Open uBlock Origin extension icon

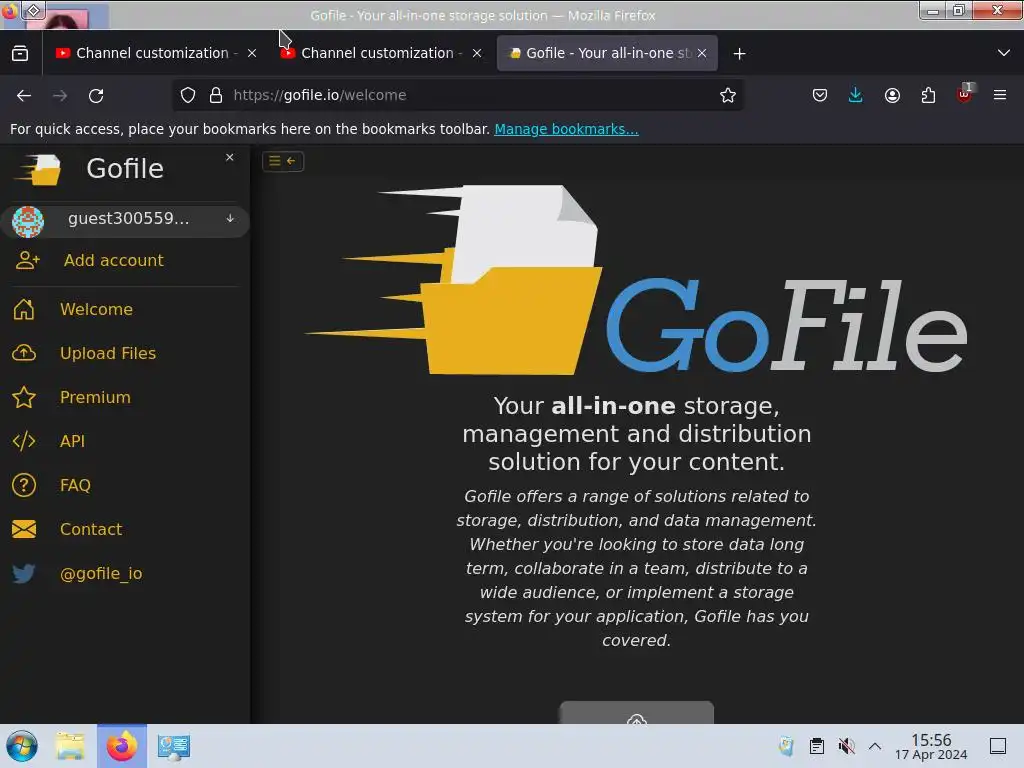click(x=965, y=94)
